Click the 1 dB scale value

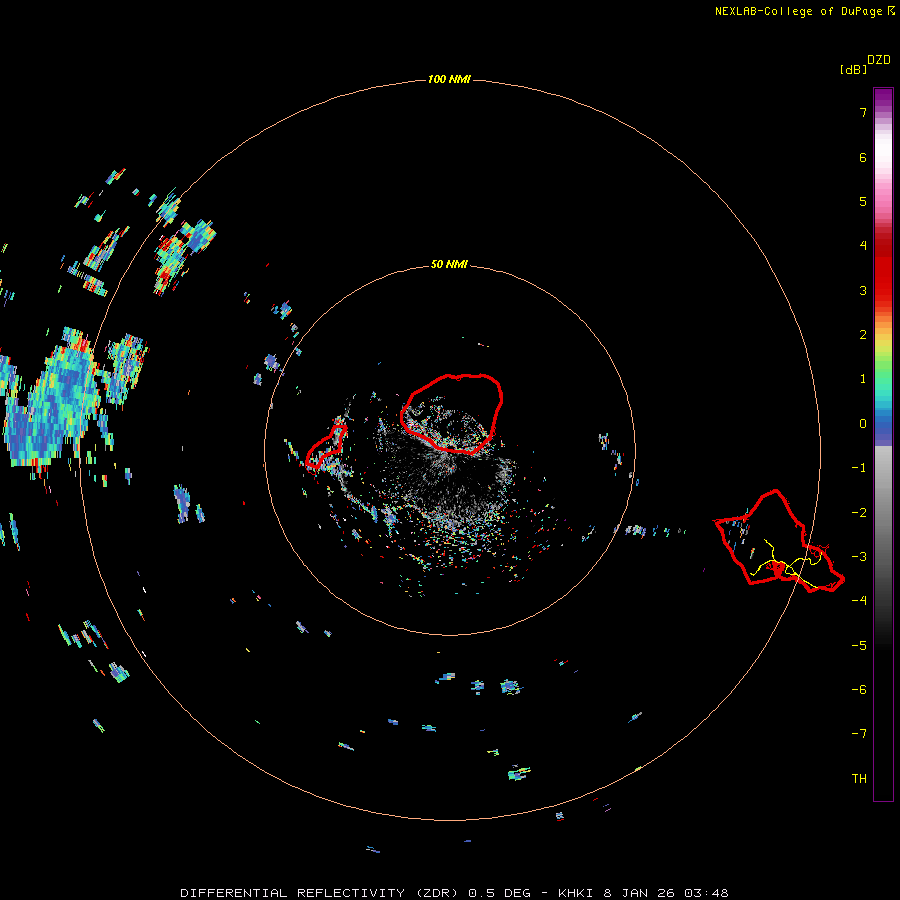click(x=863, y=379)
